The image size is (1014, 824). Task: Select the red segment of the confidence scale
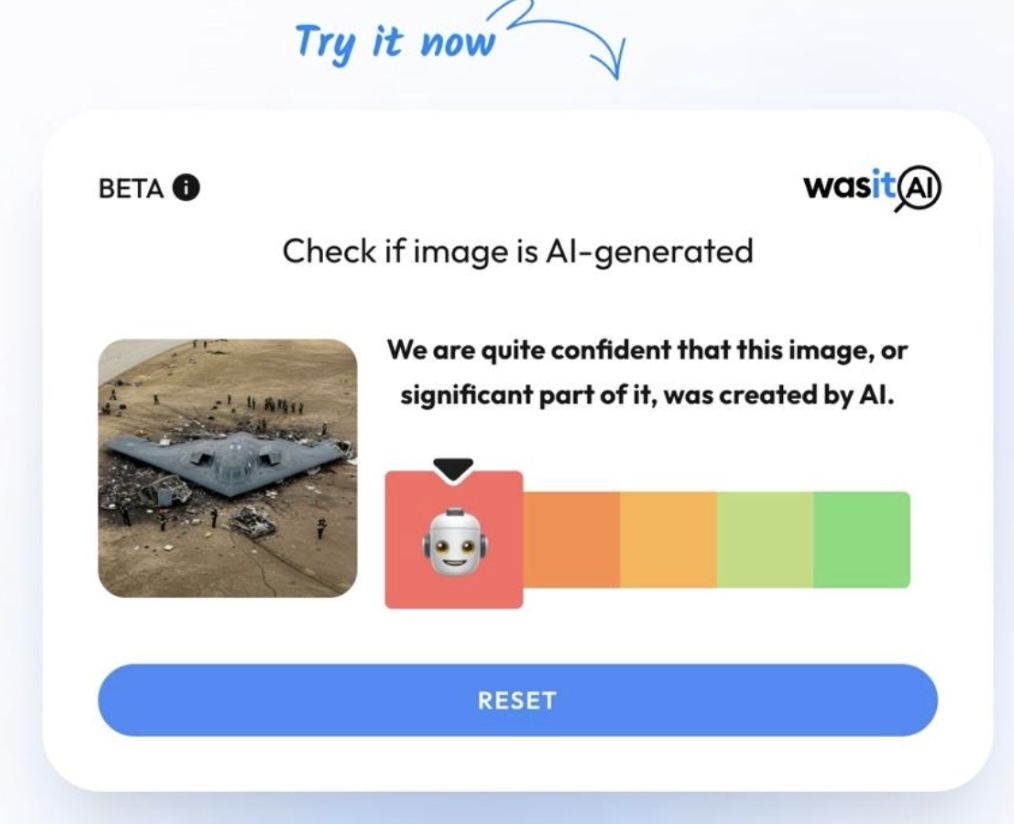pos(454,539)
